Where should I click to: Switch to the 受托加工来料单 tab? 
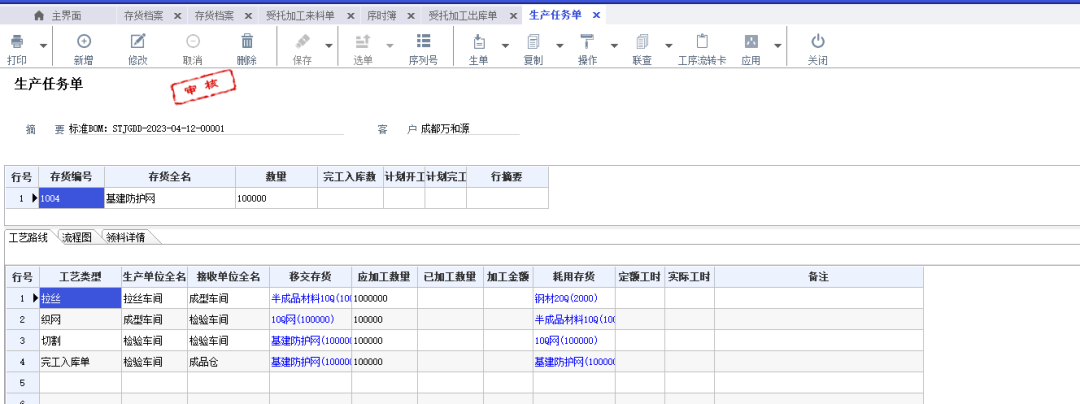(300, 16)
